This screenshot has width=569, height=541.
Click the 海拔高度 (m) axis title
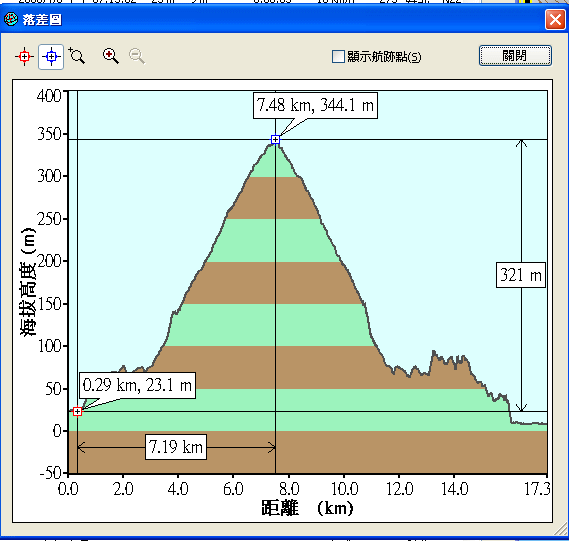[x=28, y=282]
